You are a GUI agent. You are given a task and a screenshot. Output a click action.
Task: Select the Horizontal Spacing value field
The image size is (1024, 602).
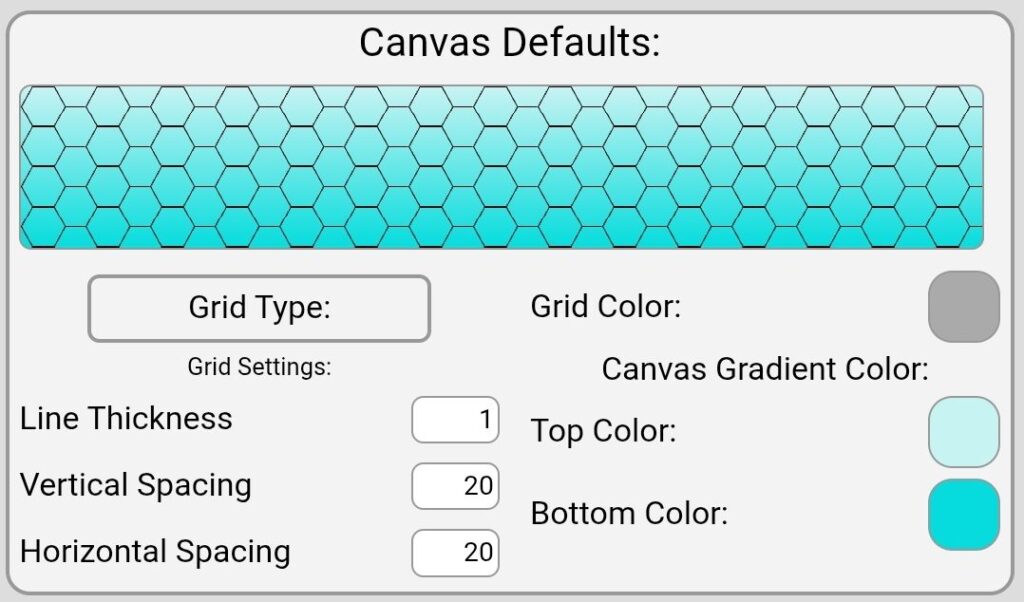click(456, 552)
